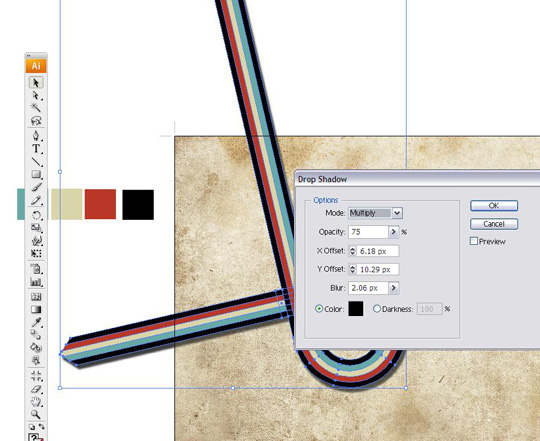Select the Selection tool black arrow
Image resolution: width=540 pixels, height=441 pixels.
36,83
